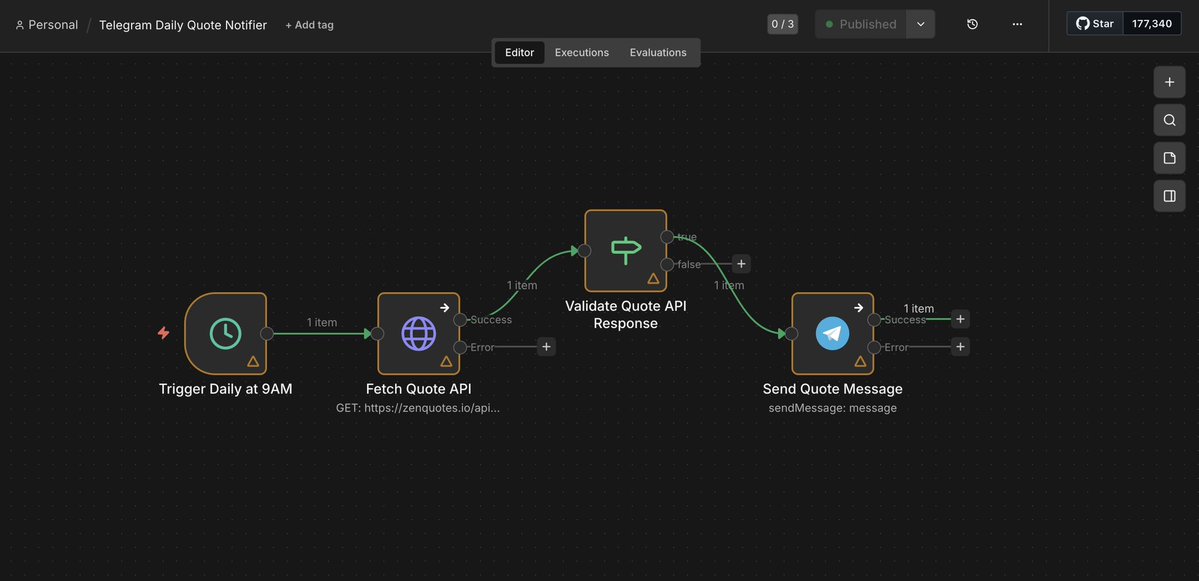Click the plus on Send Quote Error output
Screen dimensions: 1199x581
pos(960,347)
